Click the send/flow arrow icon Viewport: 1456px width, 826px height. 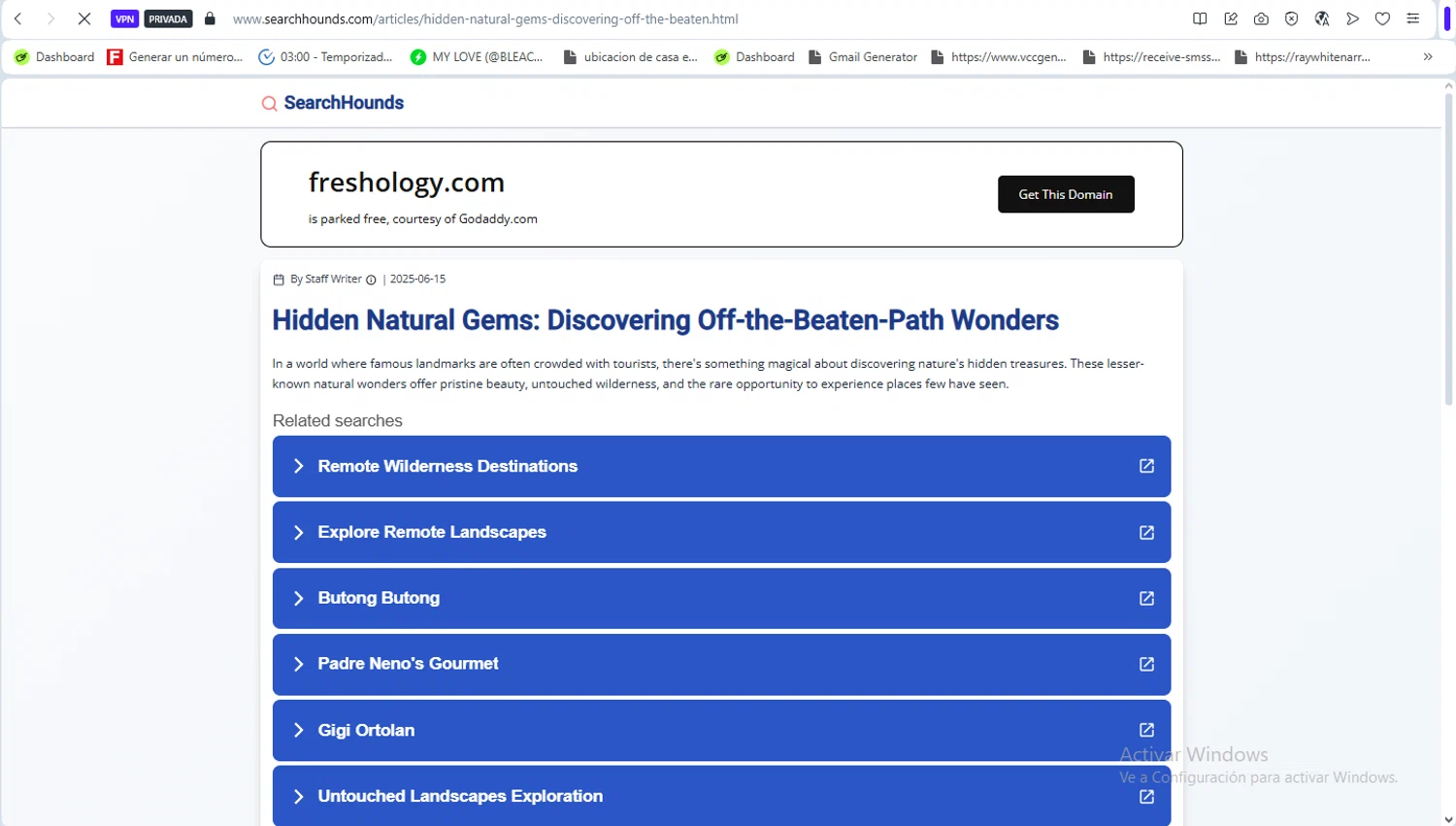[1352, 18]
